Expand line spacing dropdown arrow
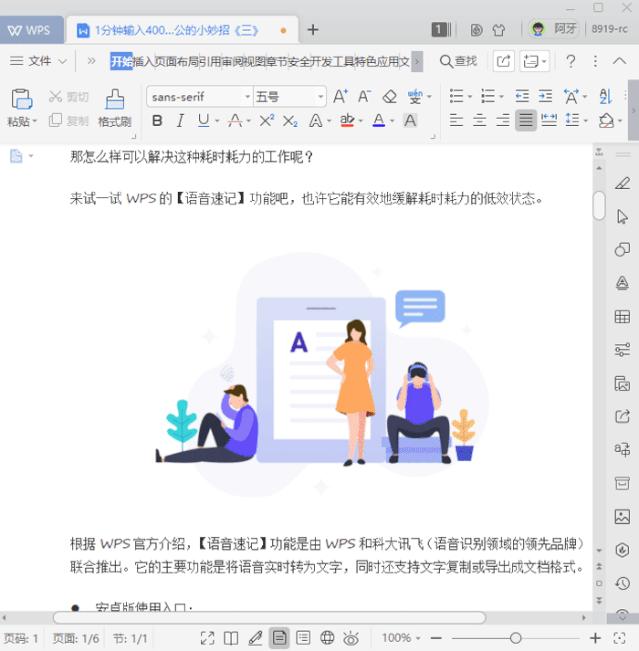The image size is (639, 651). [585, 121]
